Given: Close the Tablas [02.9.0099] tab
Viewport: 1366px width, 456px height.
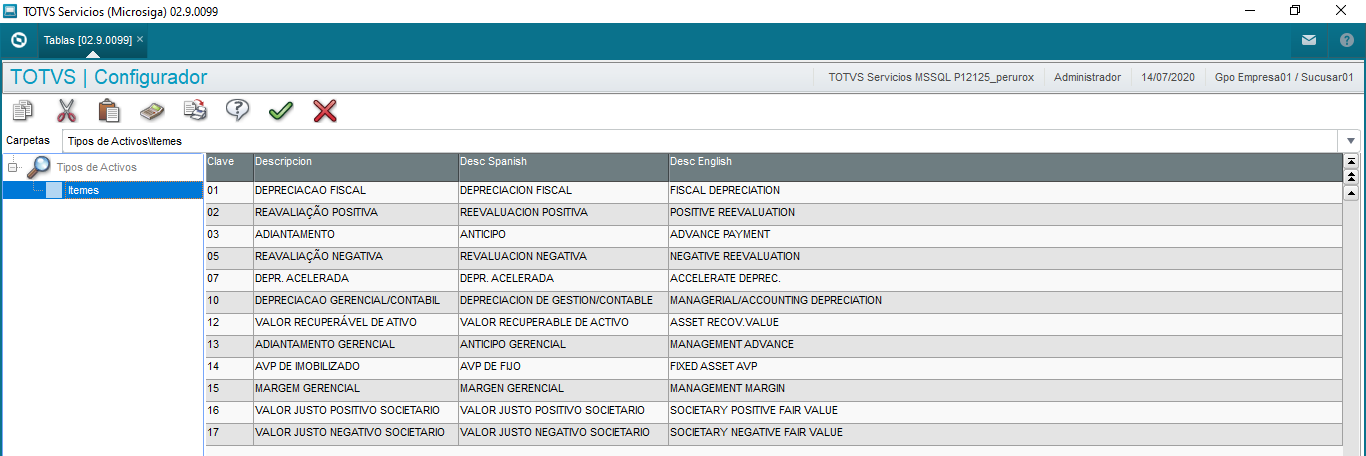Looking at the screenshot, I should pos(140,39).
